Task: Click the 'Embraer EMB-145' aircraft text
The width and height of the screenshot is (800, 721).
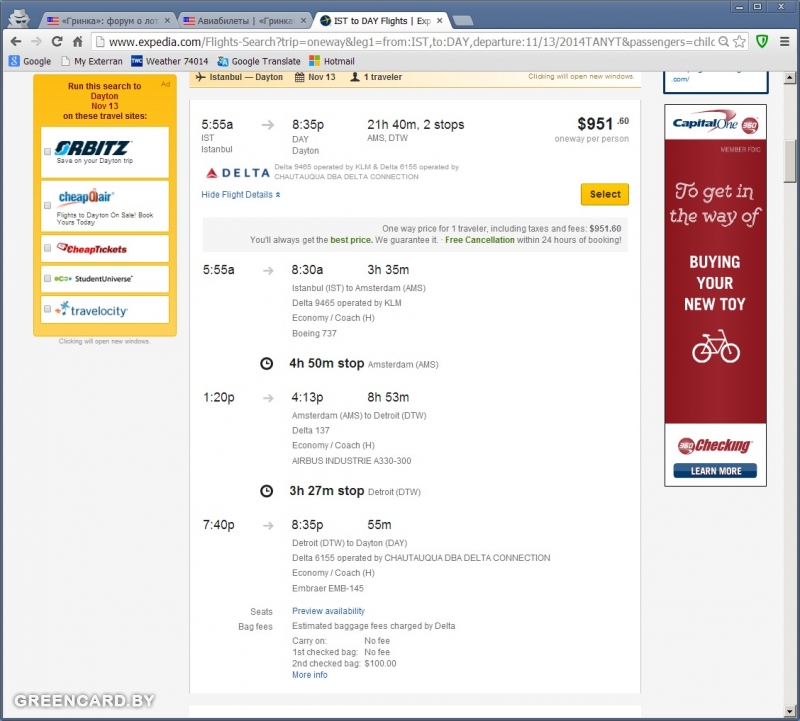Action: (x=328, y=588)
